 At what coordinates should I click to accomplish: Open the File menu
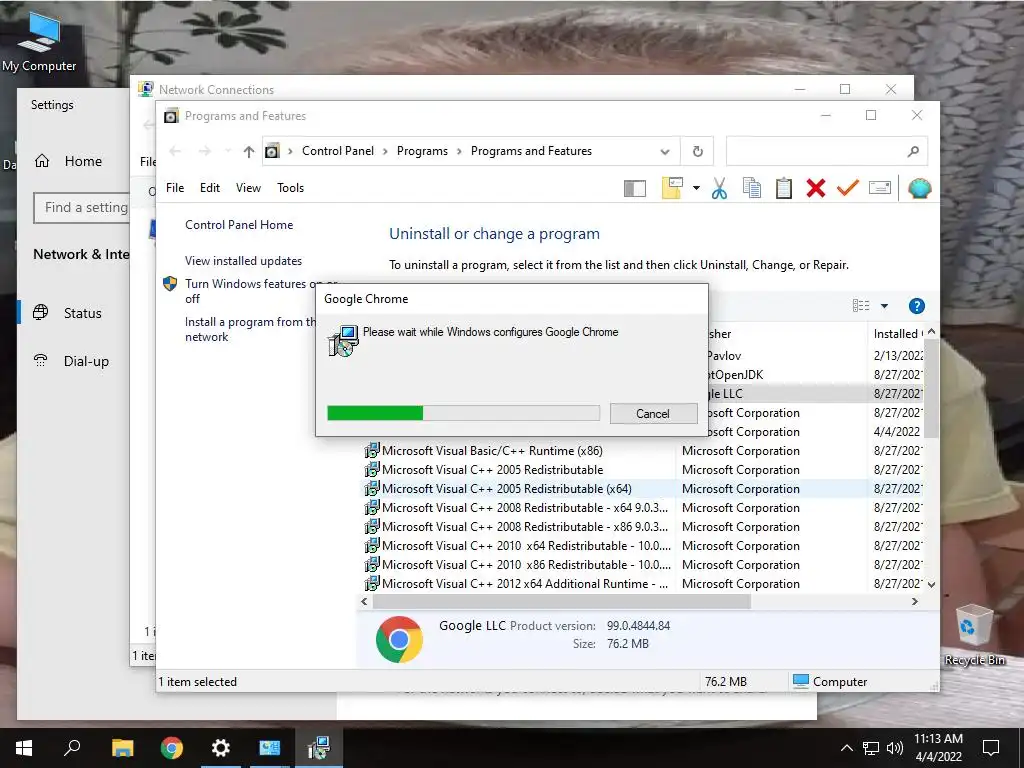pyautogui.click(x=175, y=188)
